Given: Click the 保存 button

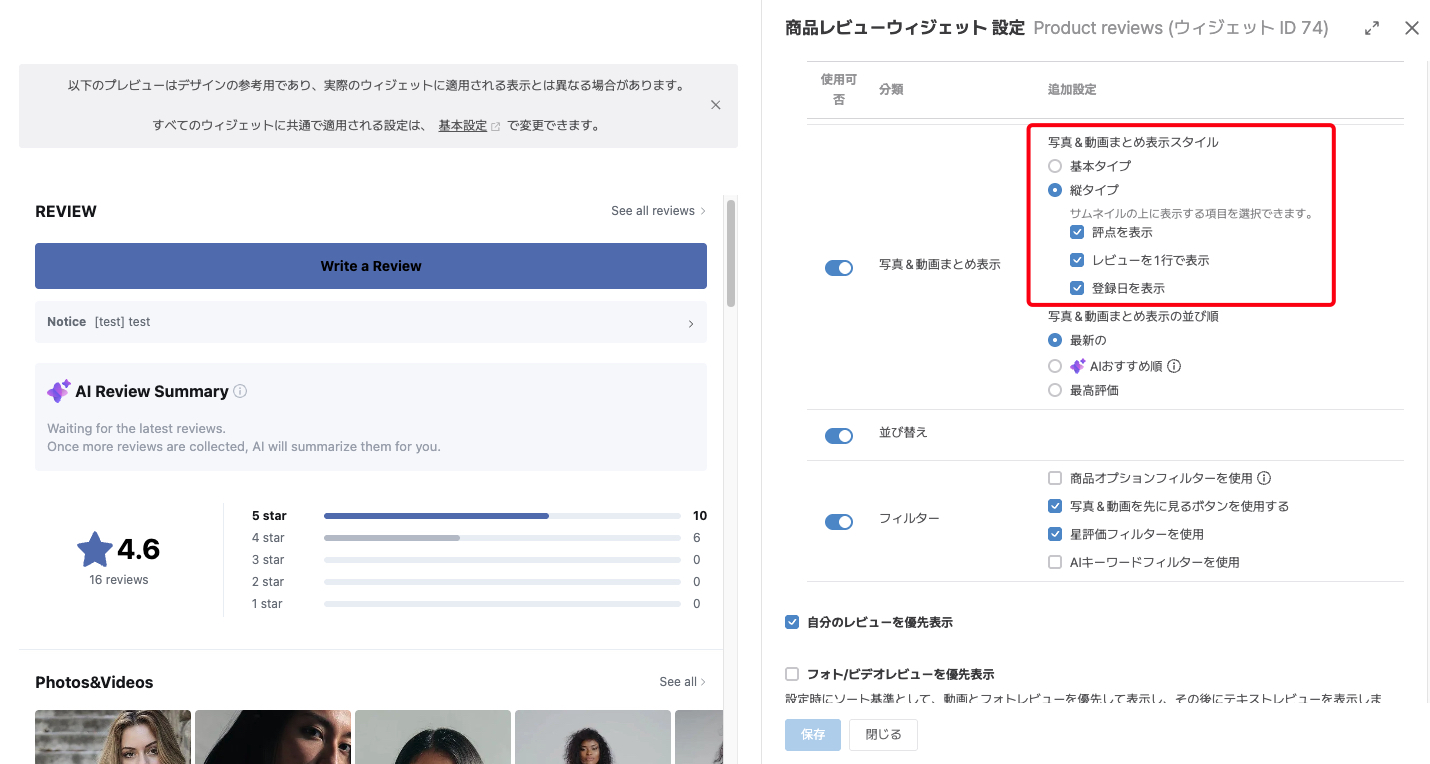Looking at the screenshot, I should 813,734.
